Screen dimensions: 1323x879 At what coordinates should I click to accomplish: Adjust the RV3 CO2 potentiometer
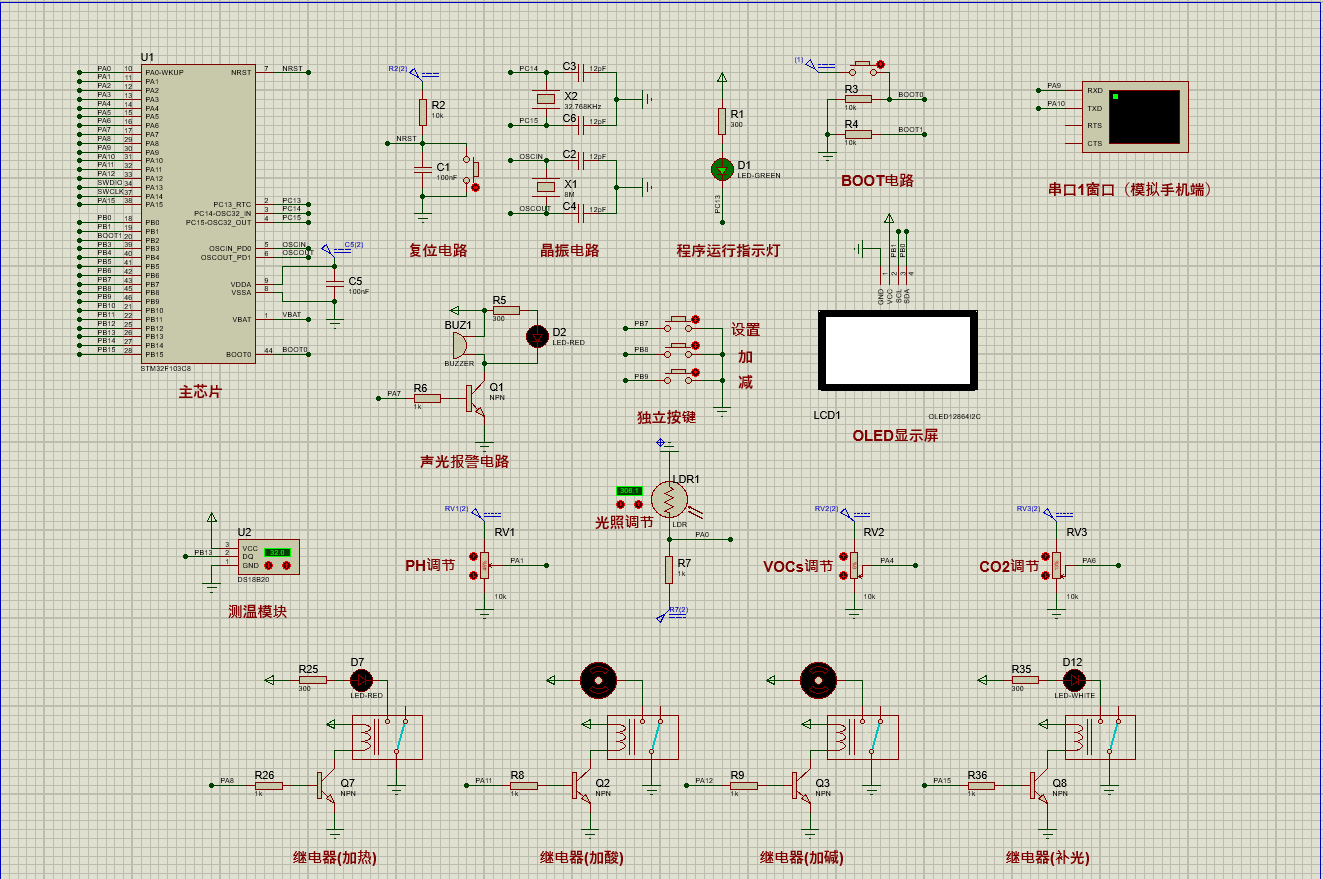pyautogui.click(x=1054, y=565)
